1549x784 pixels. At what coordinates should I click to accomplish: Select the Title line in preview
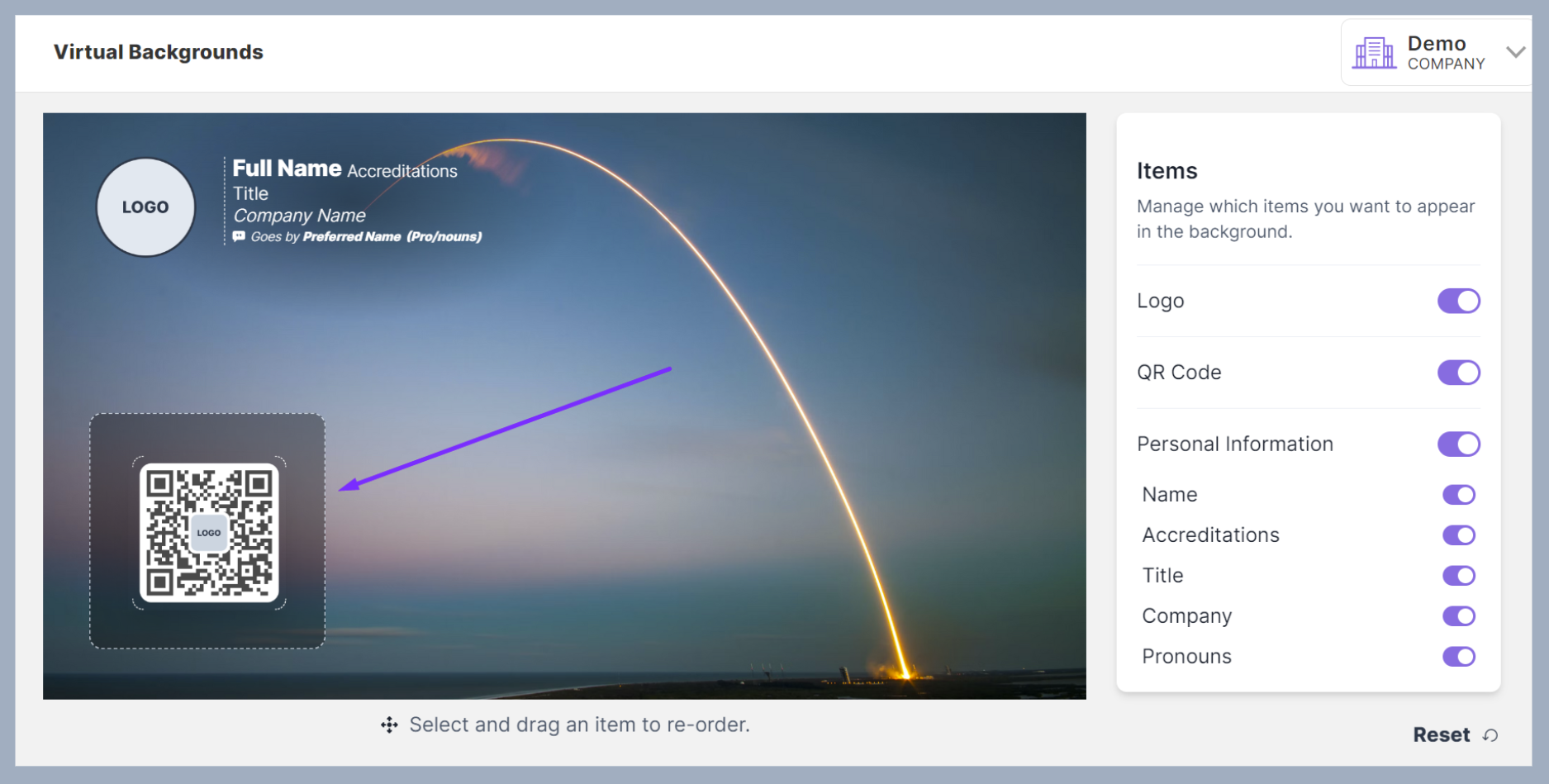[x=250, y=193]
